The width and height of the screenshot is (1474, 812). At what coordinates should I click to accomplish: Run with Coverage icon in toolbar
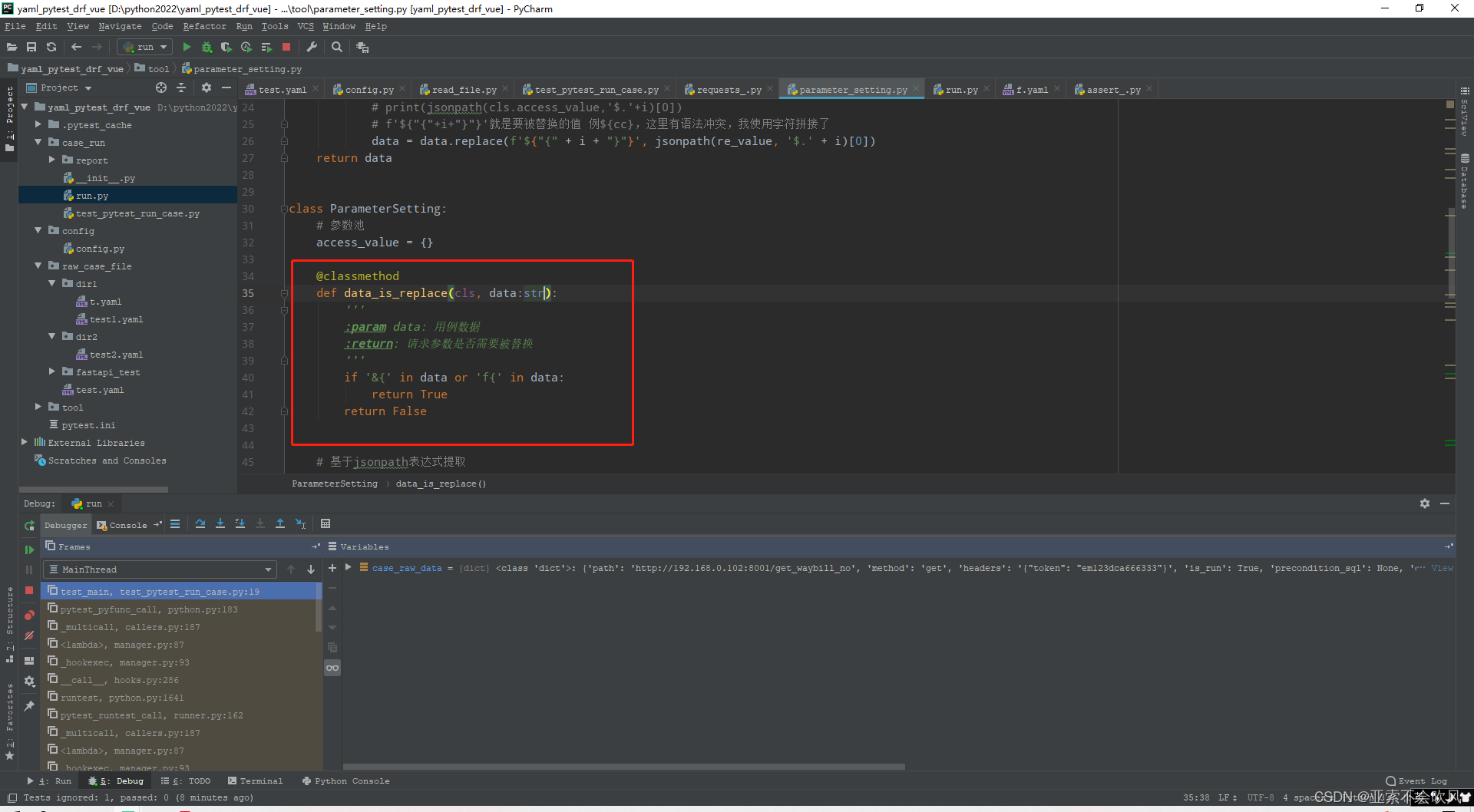pyautogui.click(x=226, y=47)
